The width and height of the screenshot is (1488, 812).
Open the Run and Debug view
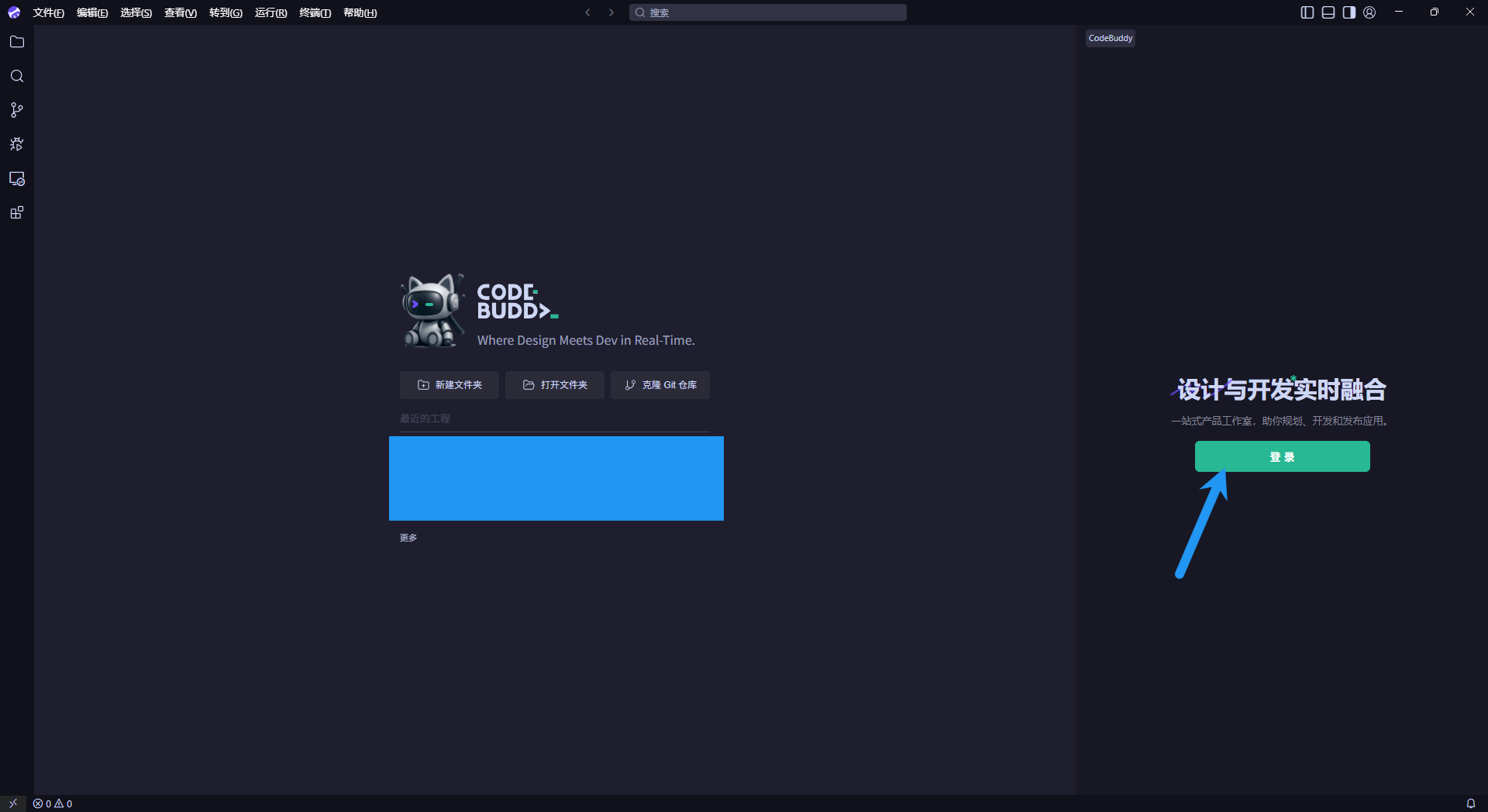(x=17, y=144)
